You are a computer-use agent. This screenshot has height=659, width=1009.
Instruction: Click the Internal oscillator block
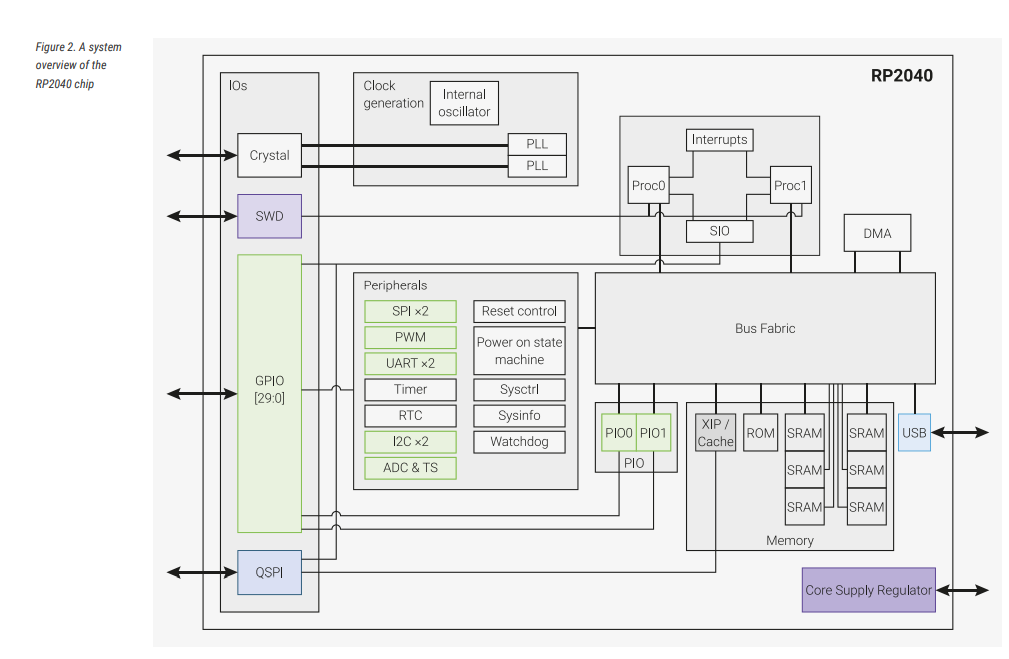(x=463, y=102)
